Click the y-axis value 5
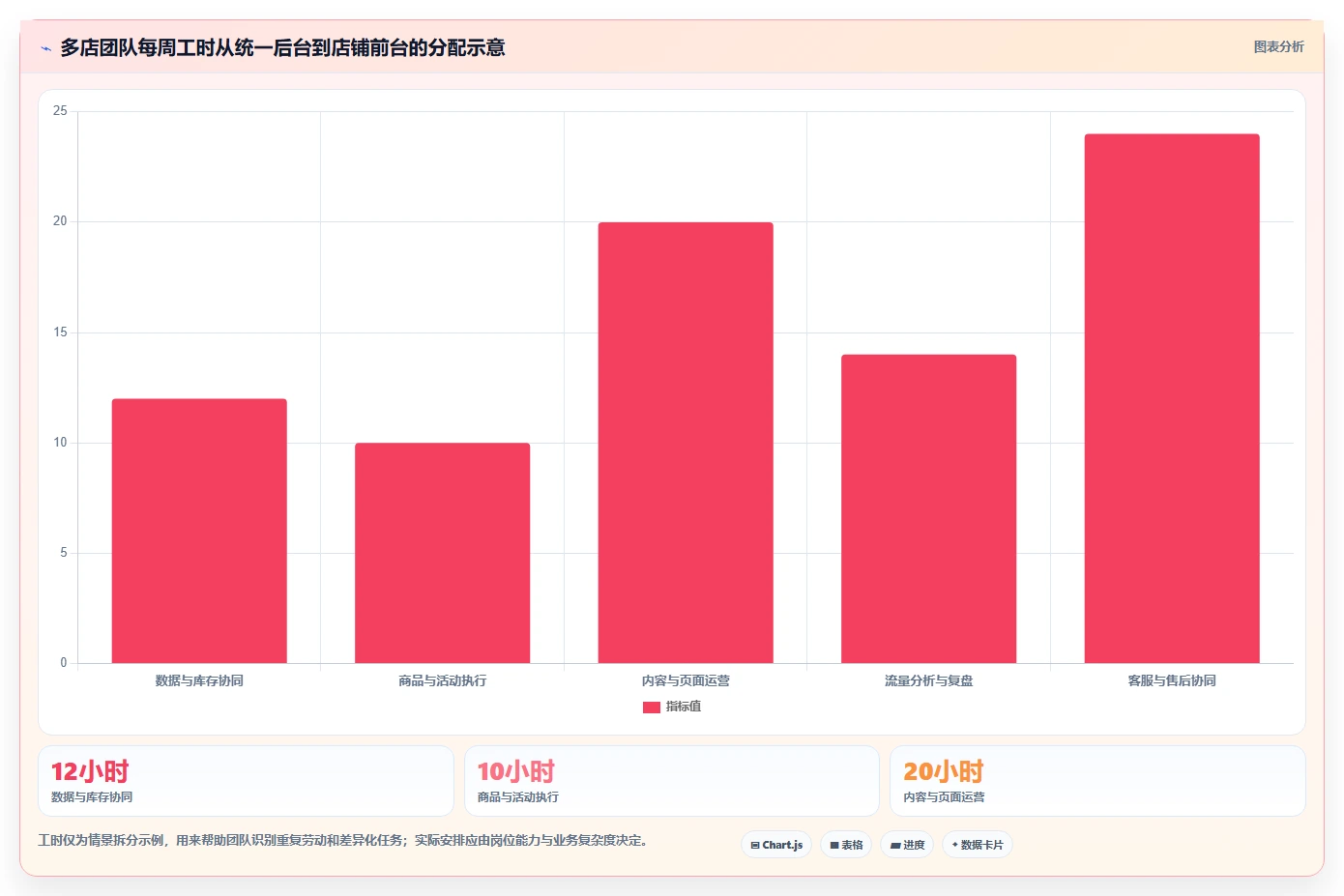The height and width of the screenshot is (896, 1344). pyautogui.click(x=64, y=553)
